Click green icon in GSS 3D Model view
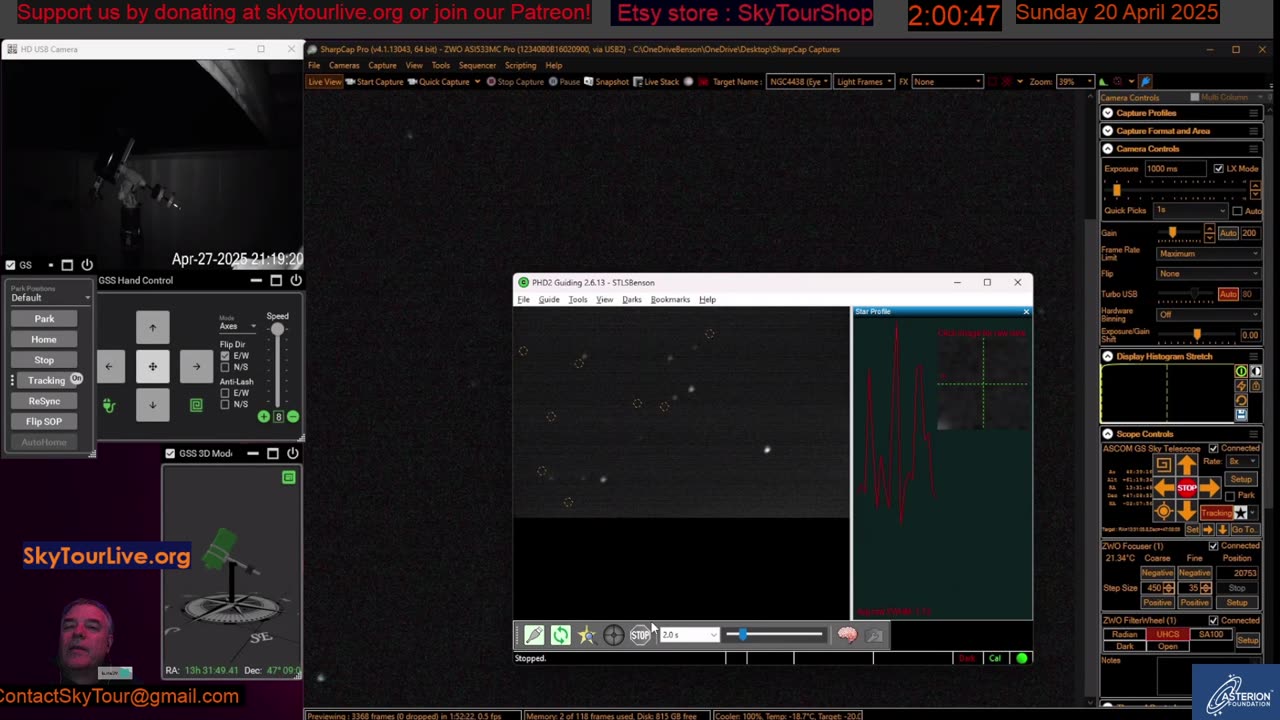1280x720 pixels. click(x=288, y=478)
